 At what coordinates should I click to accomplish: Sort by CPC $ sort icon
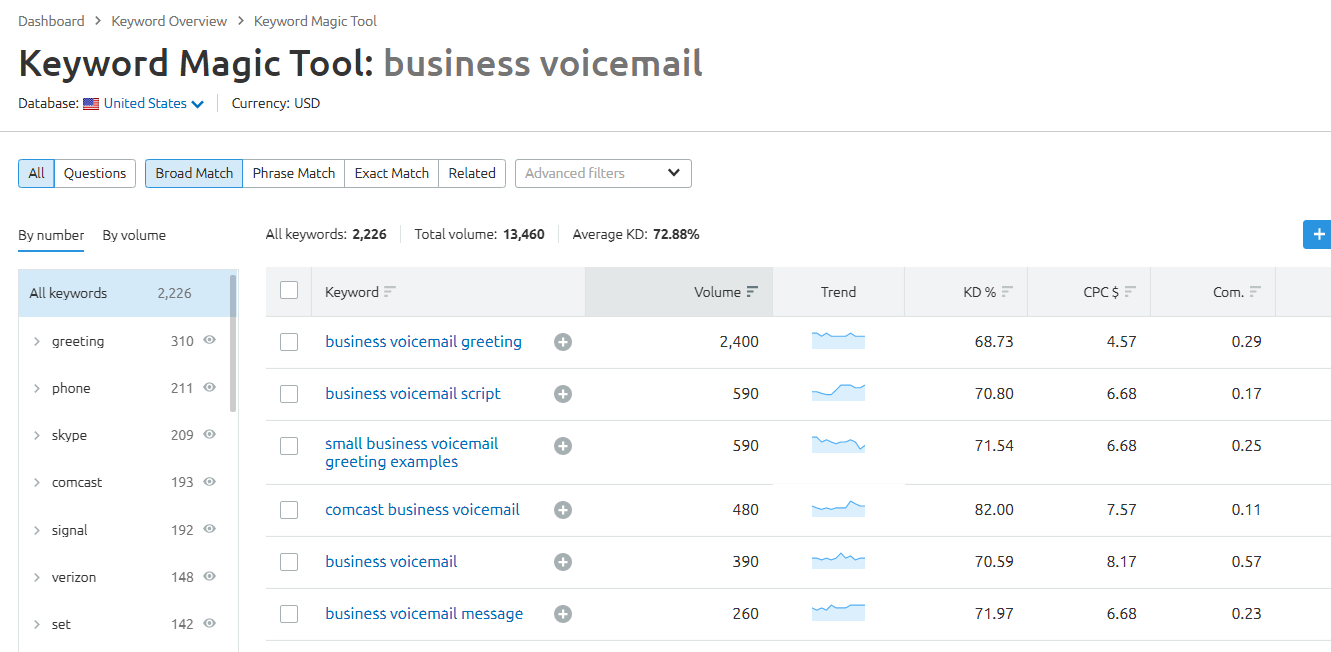point(1130,292)
